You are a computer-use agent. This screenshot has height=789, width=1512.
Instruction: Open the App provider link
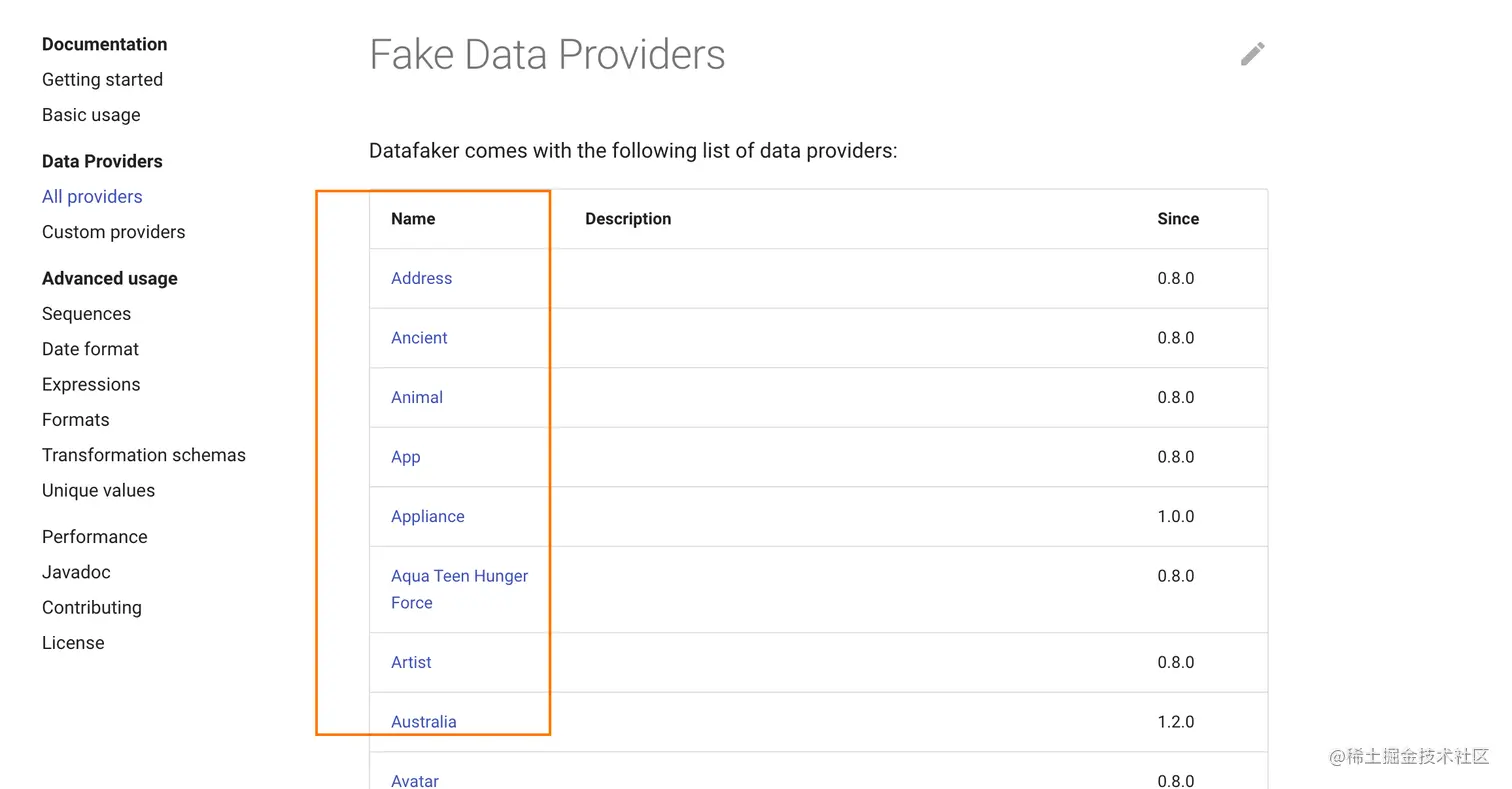(x=405, y=457)
